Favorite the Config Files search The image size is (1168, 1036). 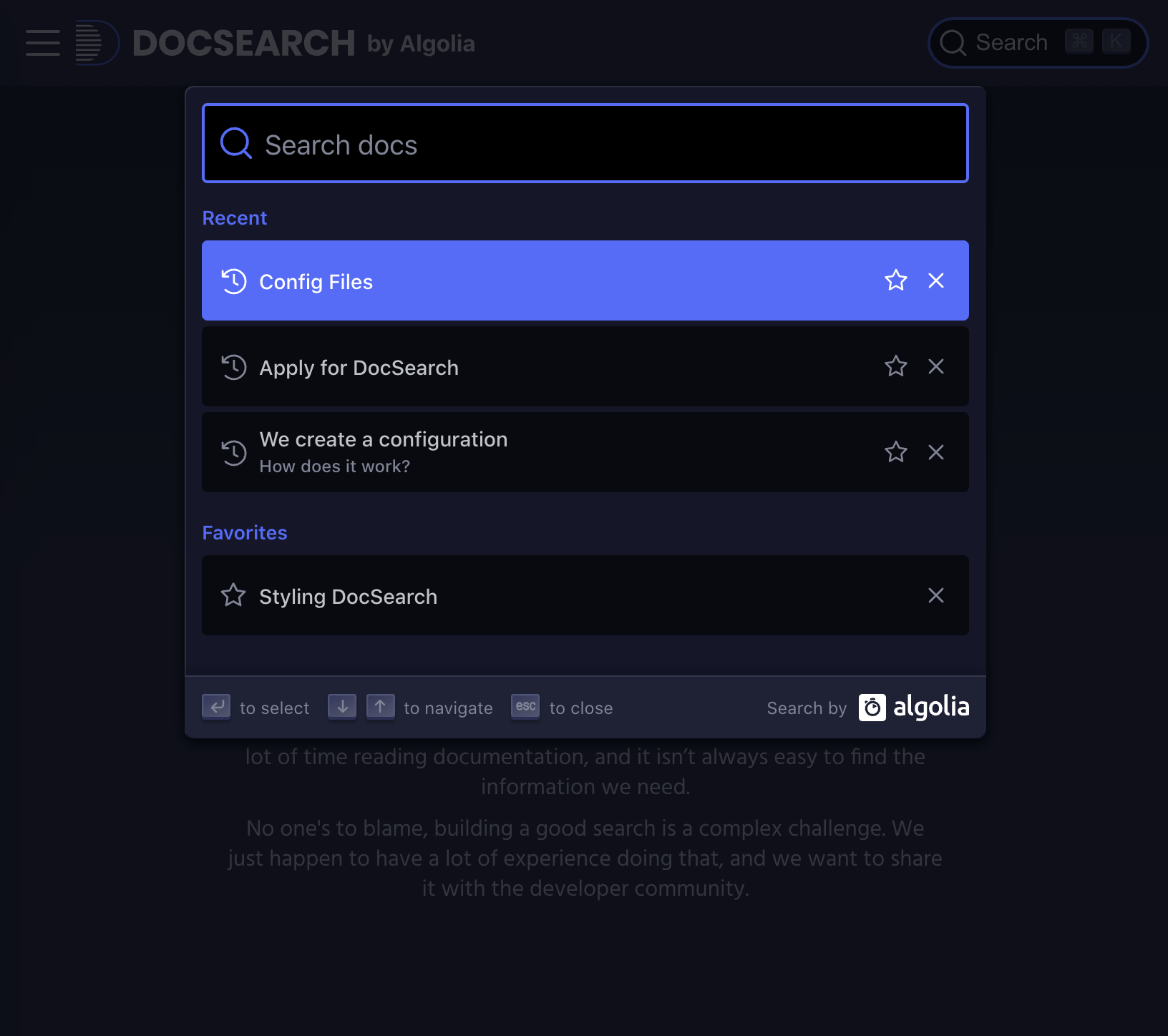point(896,280)
